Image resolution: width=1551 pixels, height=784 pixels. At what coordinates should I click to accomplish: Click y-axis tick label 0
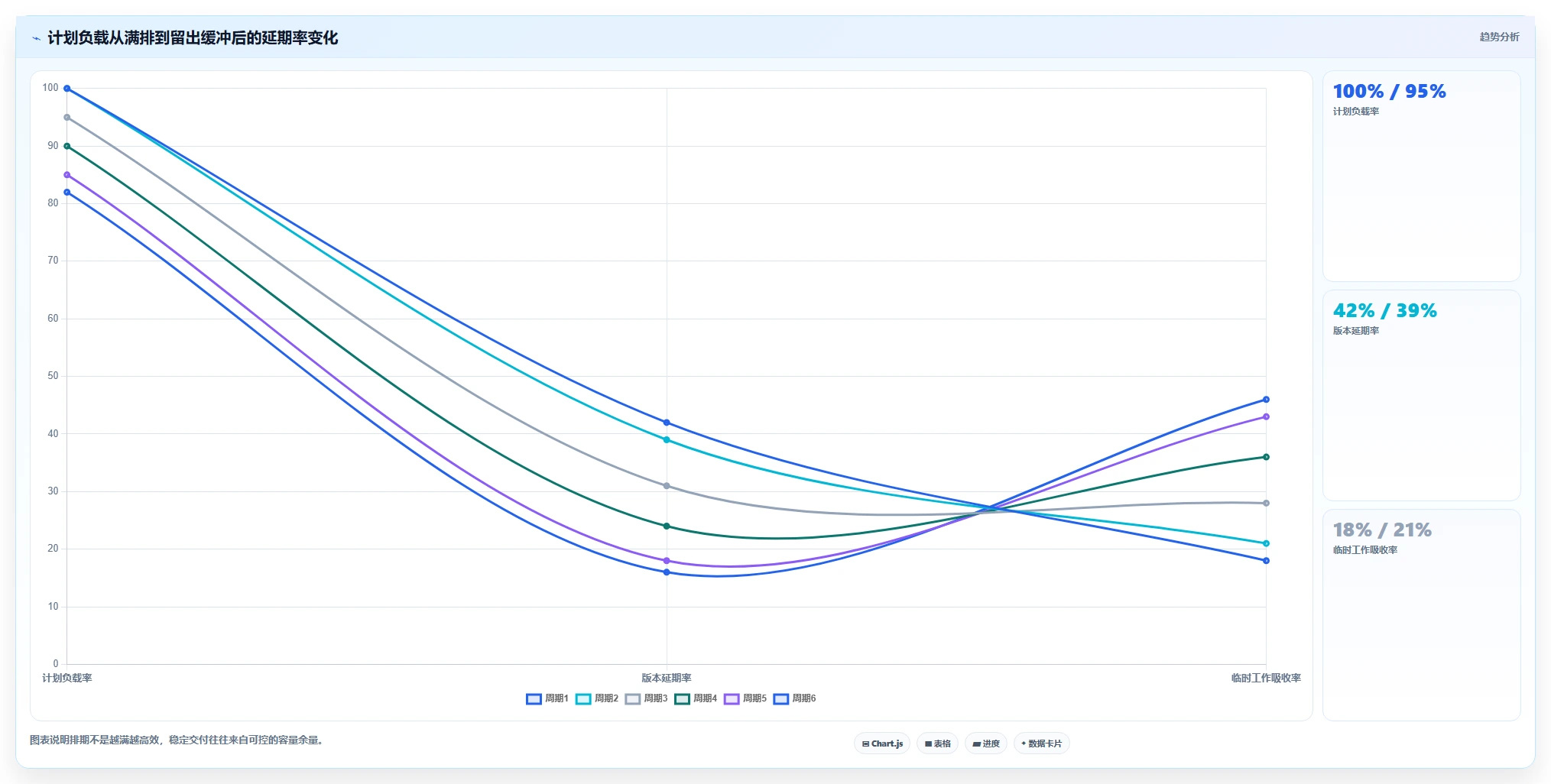coord(56,664)
